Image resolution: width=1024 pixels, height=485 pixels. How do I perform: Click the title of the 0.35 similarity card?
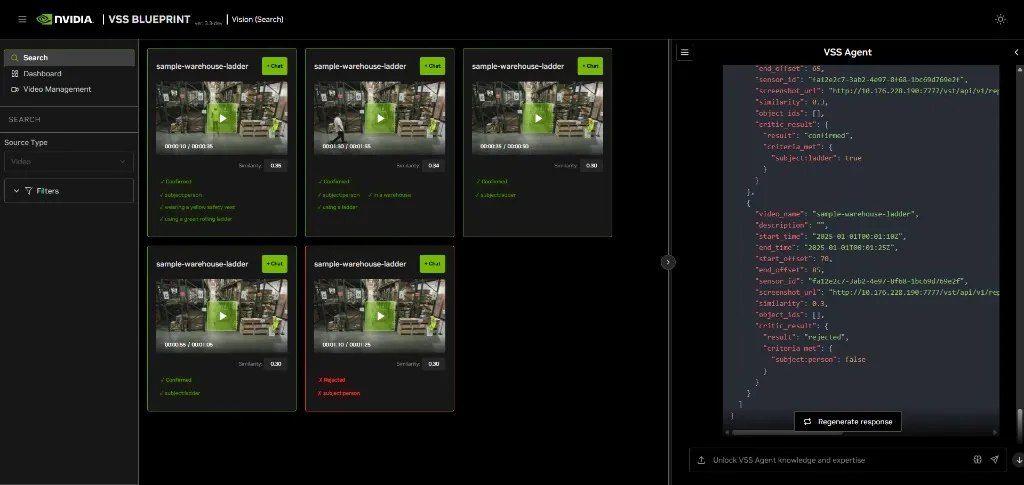pos(202,66)
